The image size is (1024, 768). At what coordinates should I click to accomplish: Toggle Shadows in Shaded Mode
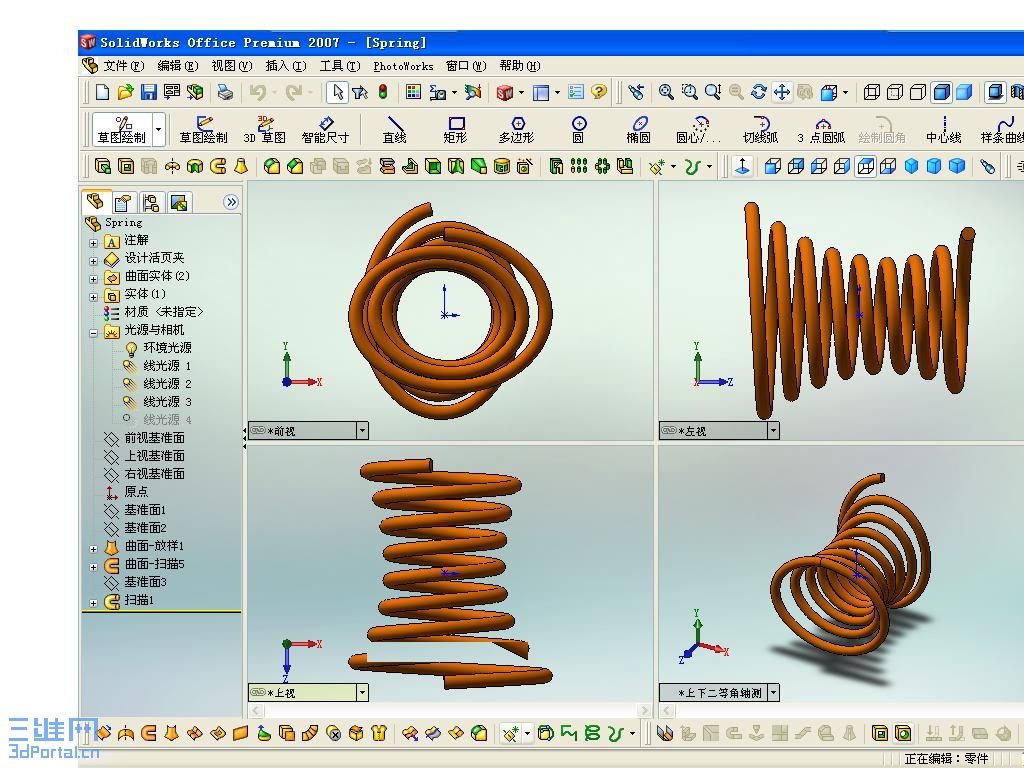click(995, 92)
